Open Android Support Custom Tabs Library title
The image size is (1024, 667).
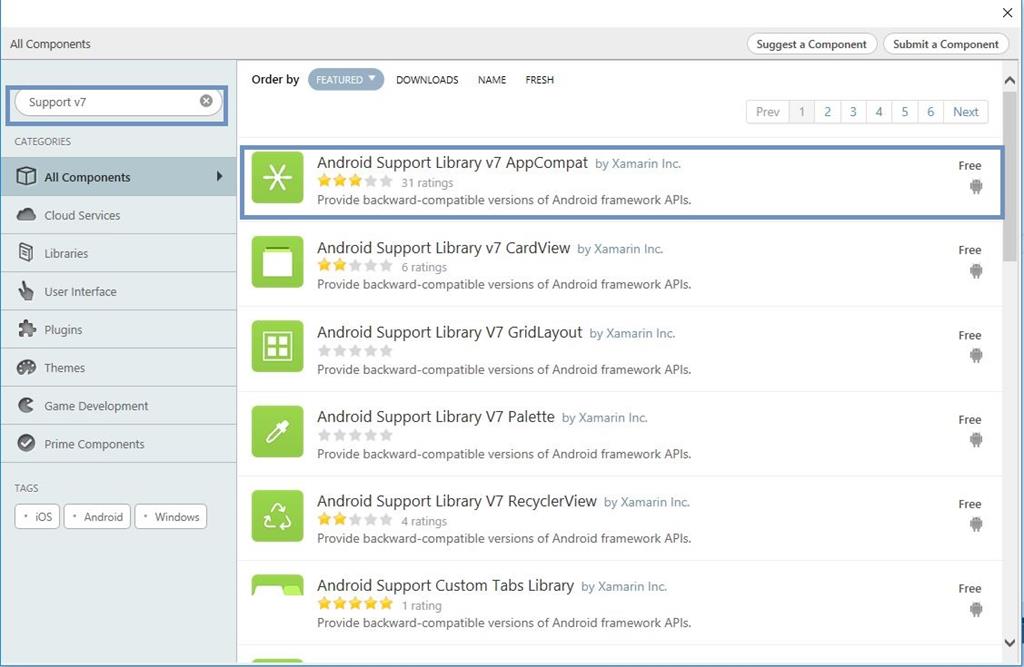tap(445, 585)
